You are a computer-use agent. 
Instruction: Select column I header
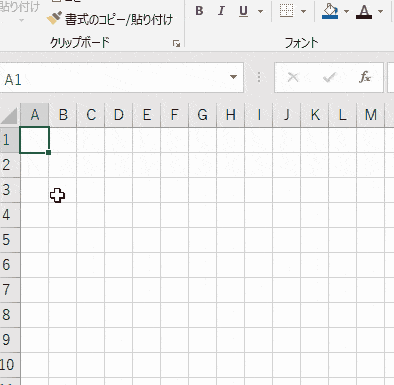(259, 115)
